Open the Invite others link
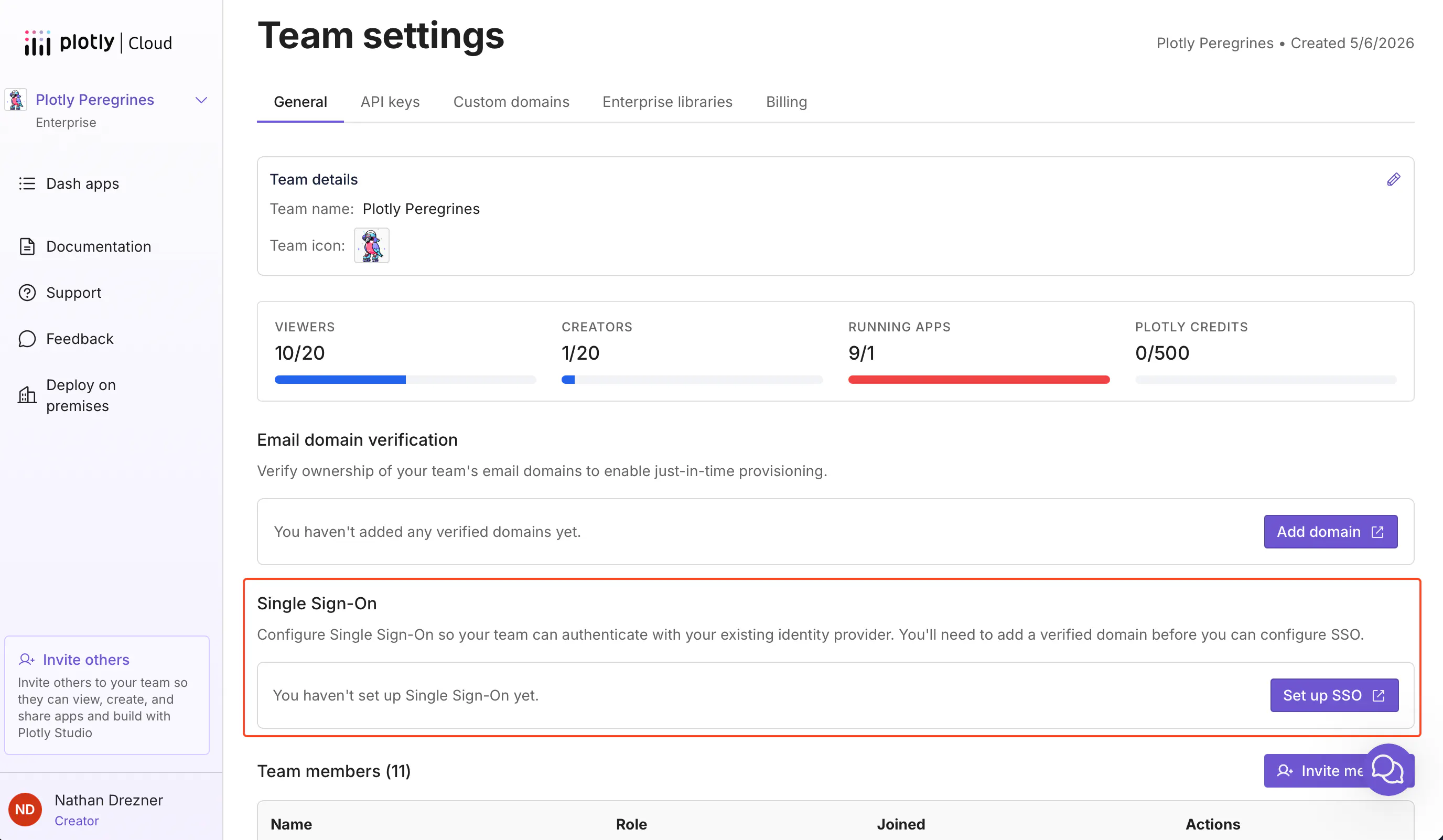This screenshot has width=1443, height=840. (86, 660)
